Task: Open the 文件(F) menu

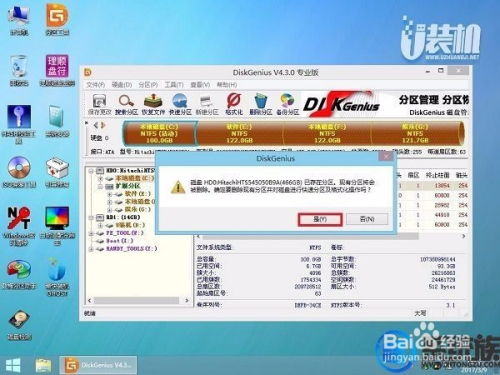Action: tap(96, 85)
